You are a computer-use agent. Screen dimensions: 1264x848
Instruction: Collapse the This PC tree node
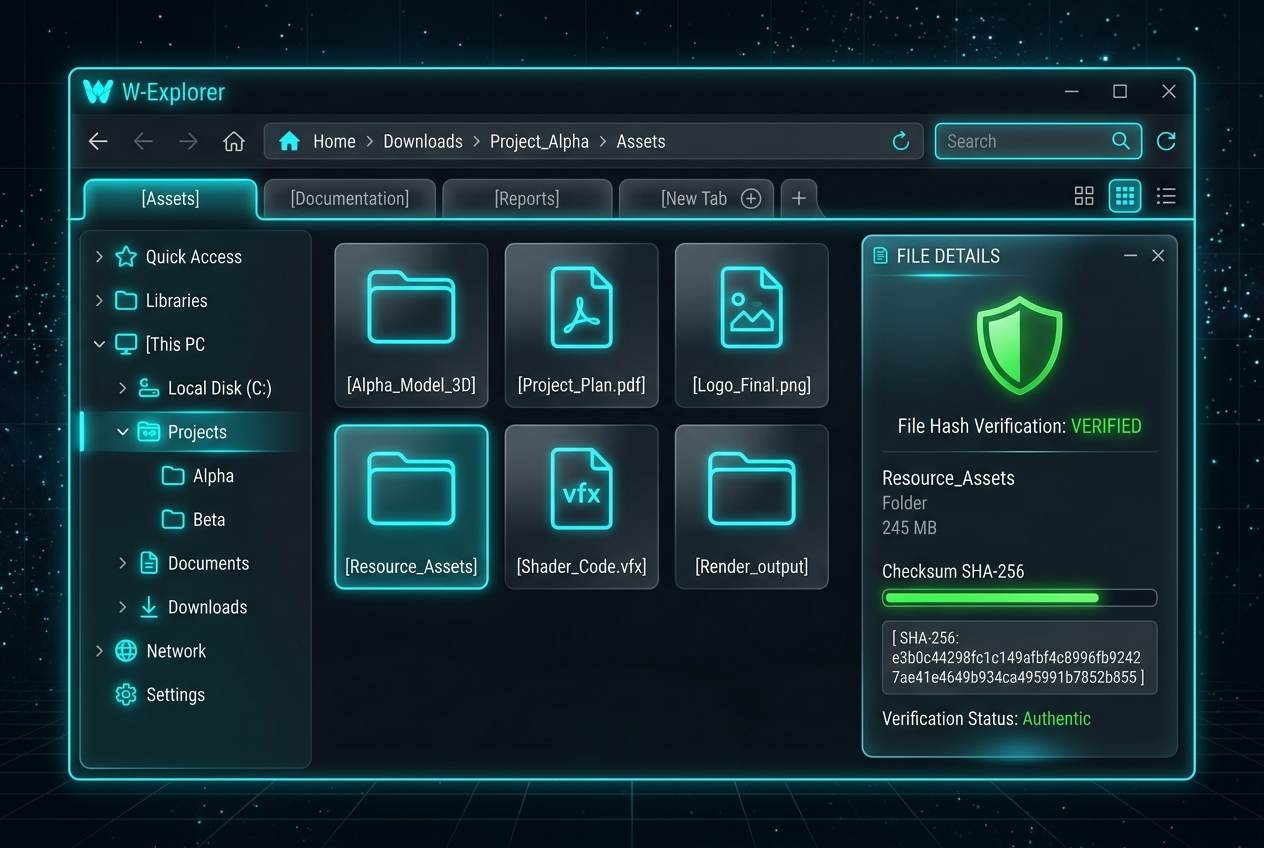(99, 344)
